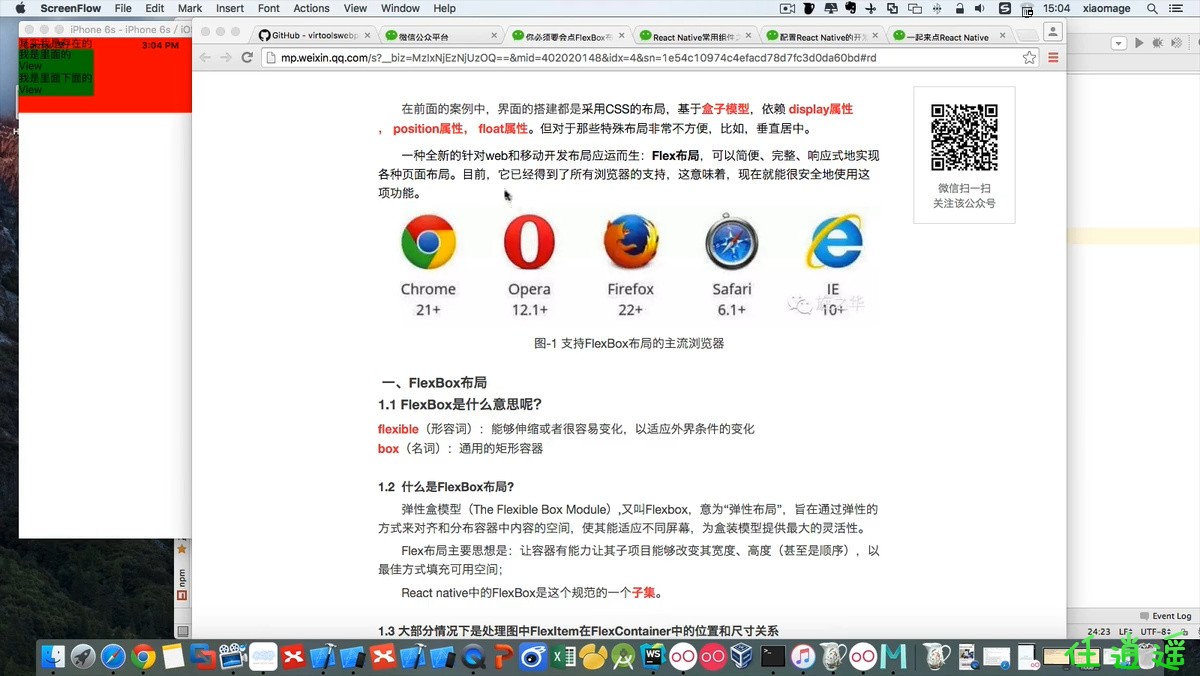Open the Insert menu
Viewport: 1200px width, 676px height.
point(230,8)
